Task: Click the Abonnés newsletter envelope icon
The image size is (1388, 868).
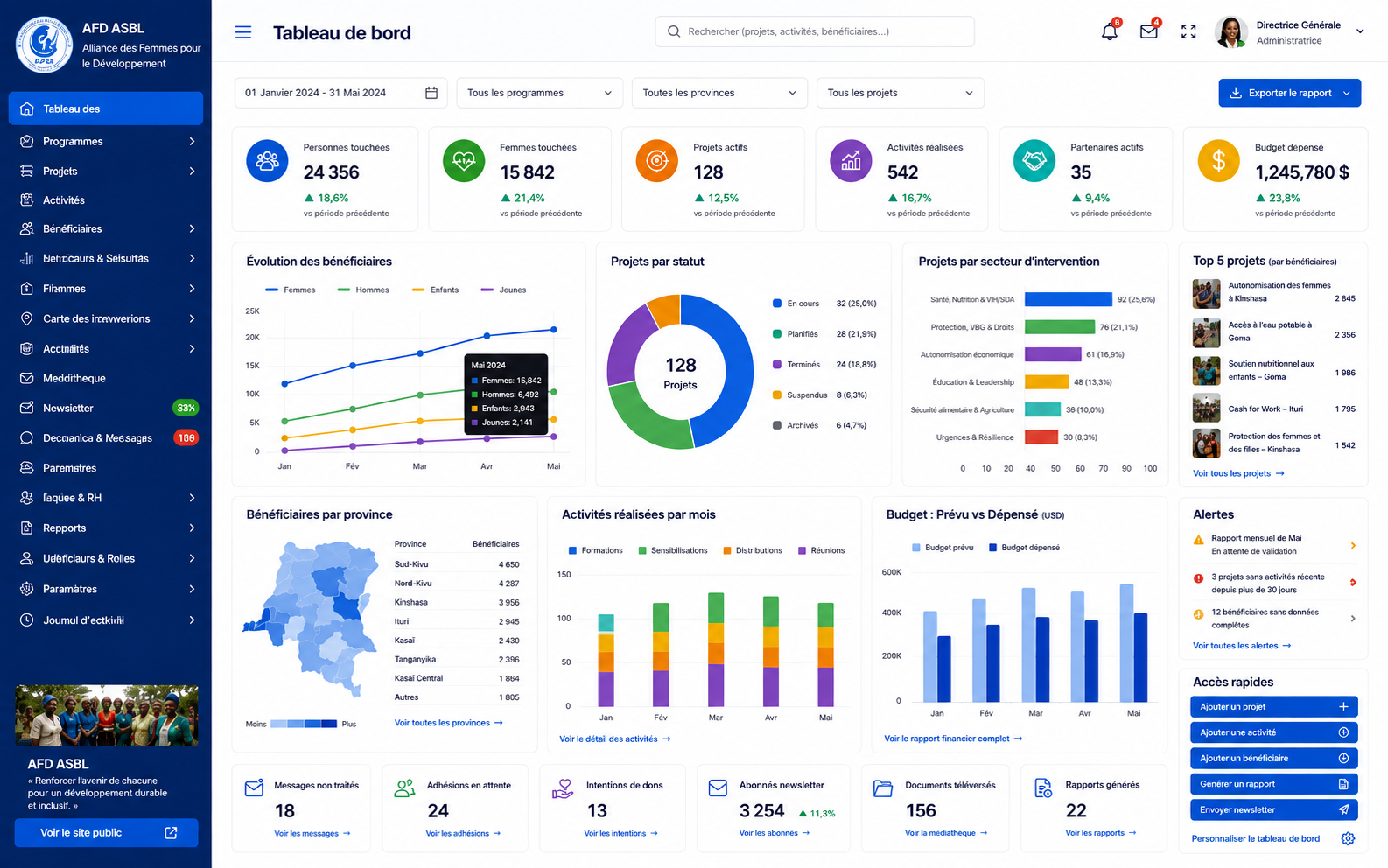Action: click(718, 787)
